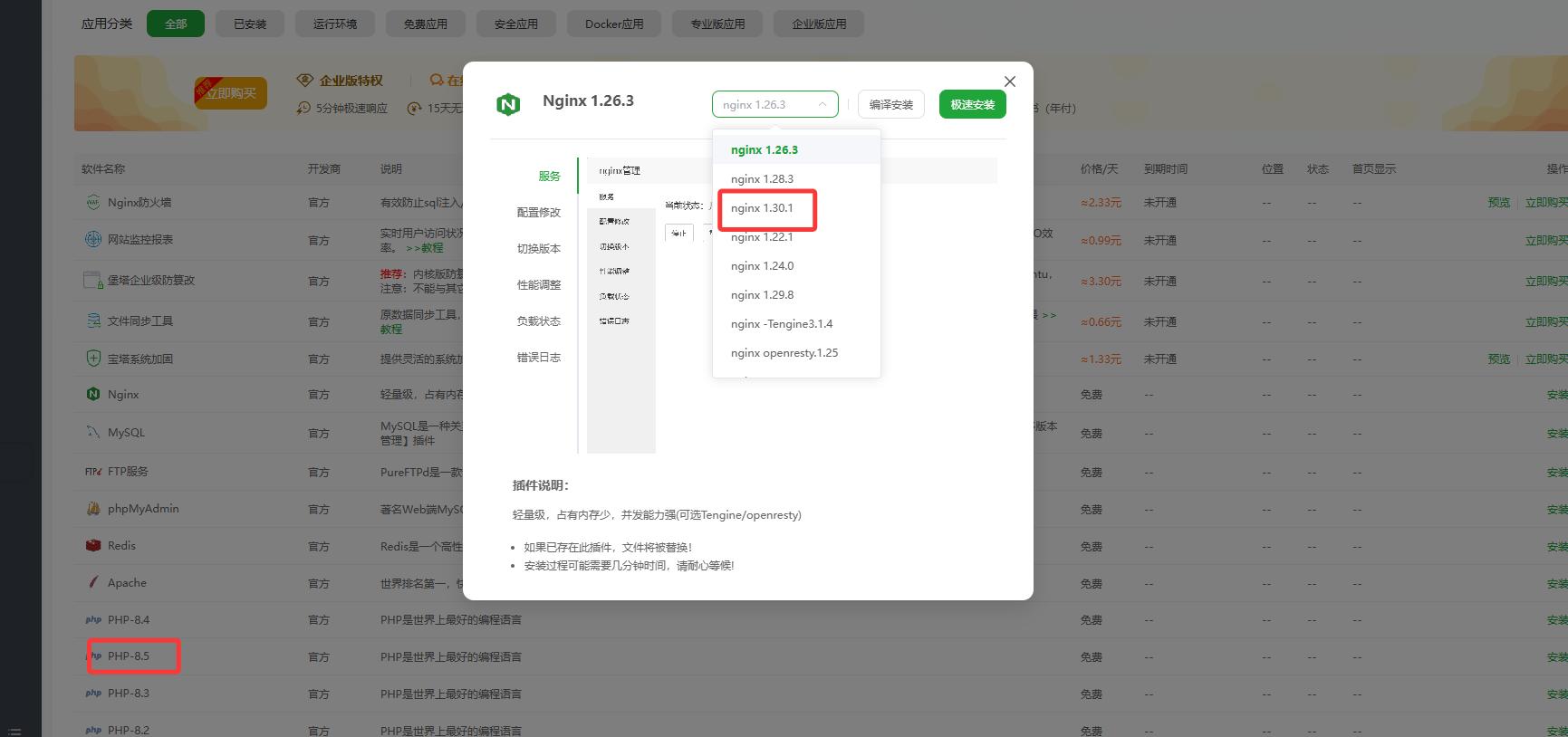Viewport: 1568px width, 737px height.
Task: Click the 宝塔系统加固 shield icon
Action: 93,359
